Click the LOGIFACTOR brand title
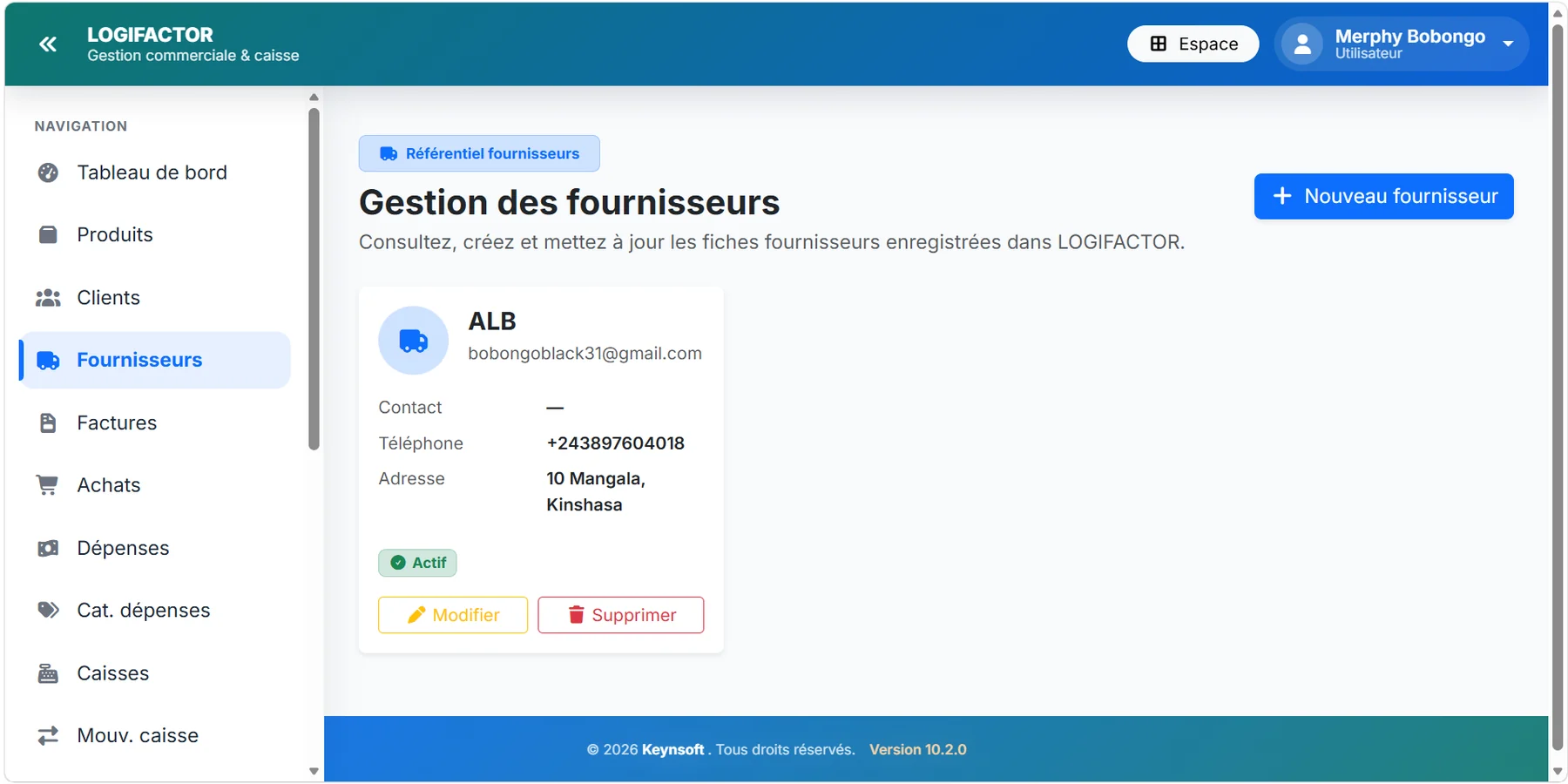The image size is (1568, 784). point(150,35)
